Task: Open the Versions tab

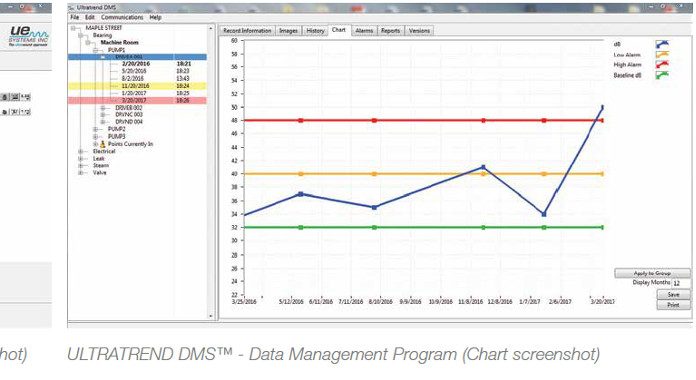Action: [419, 31]
